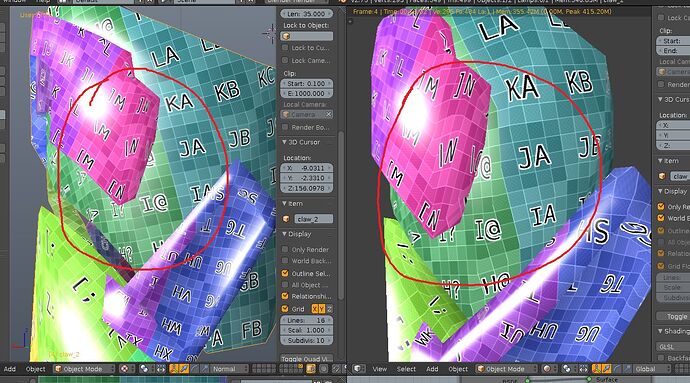
Task: Click the cursor Z location 156.0978 field
Action: point(307,188)
